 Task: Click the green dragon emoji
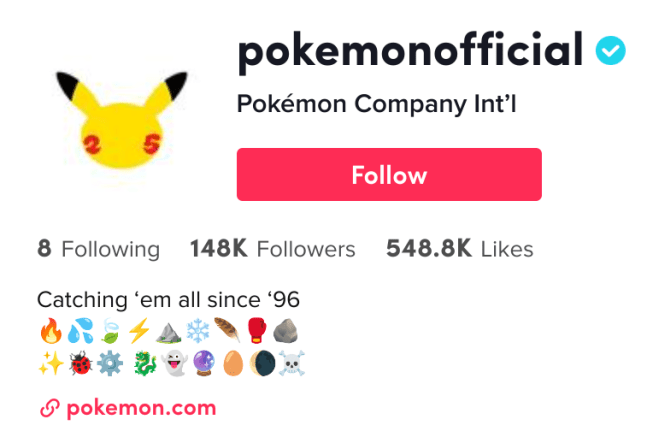coord(146,361)
